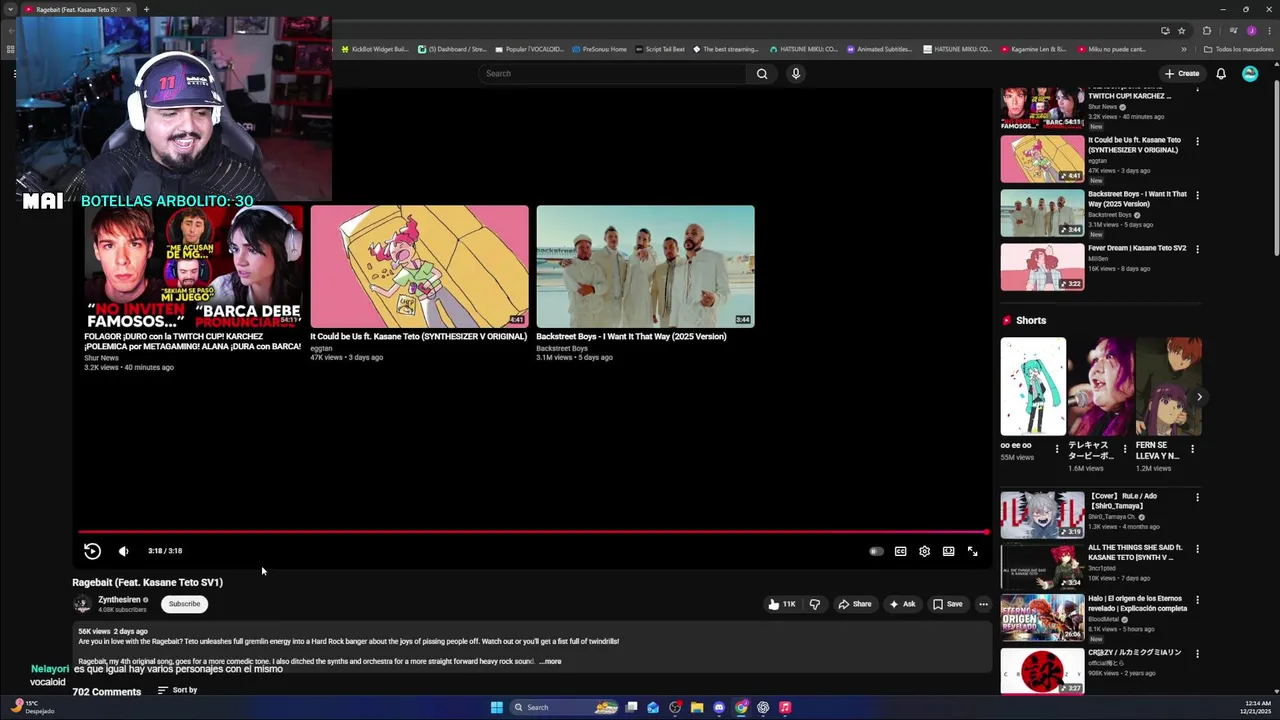
Task: Open menu for sidebar It Could be Us video
Action: point(1197,141)
